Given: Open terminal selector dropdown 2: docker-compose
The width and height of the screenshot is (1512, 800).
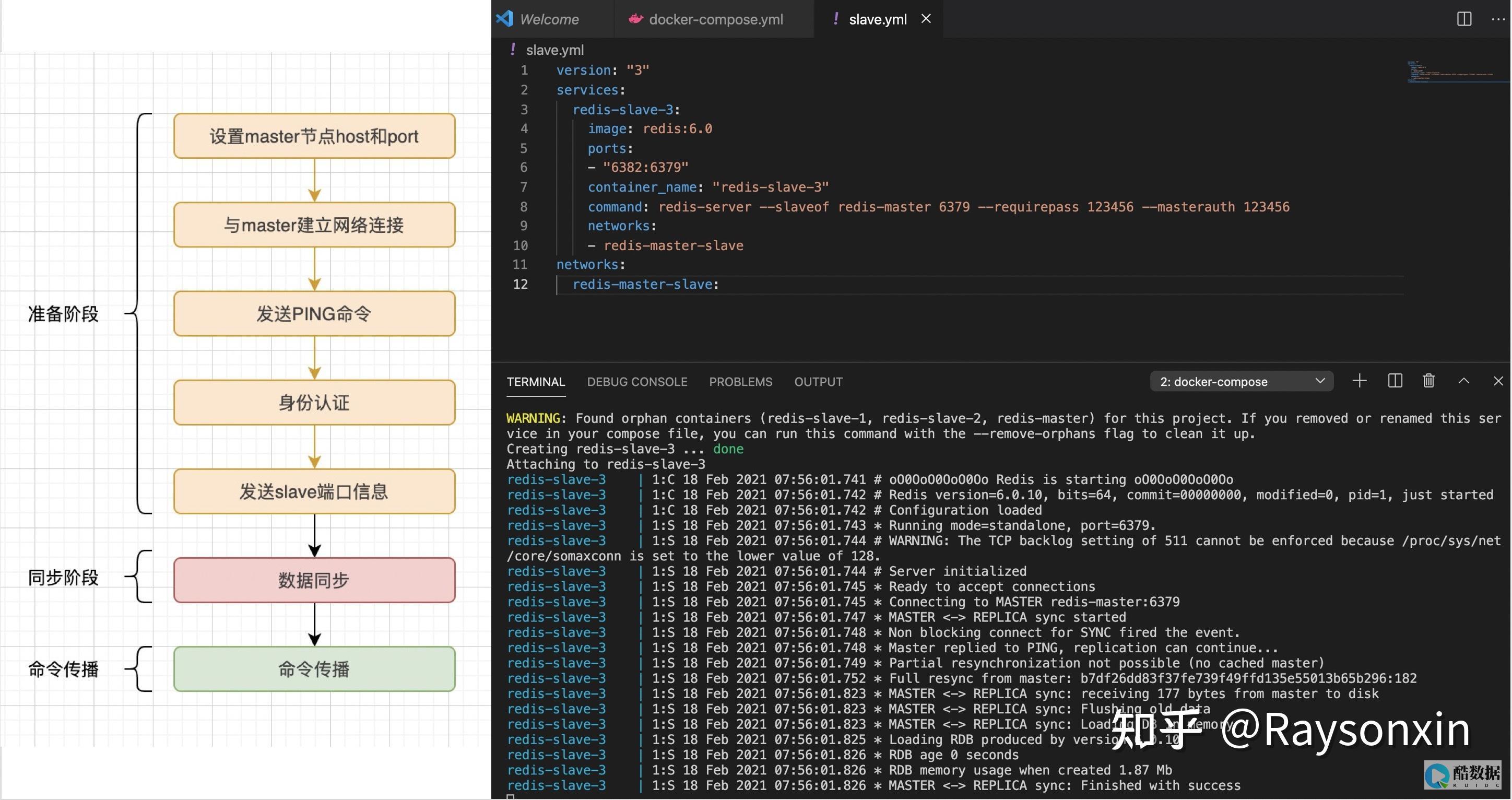Looking at the screenshot, I should point(1241,382).
